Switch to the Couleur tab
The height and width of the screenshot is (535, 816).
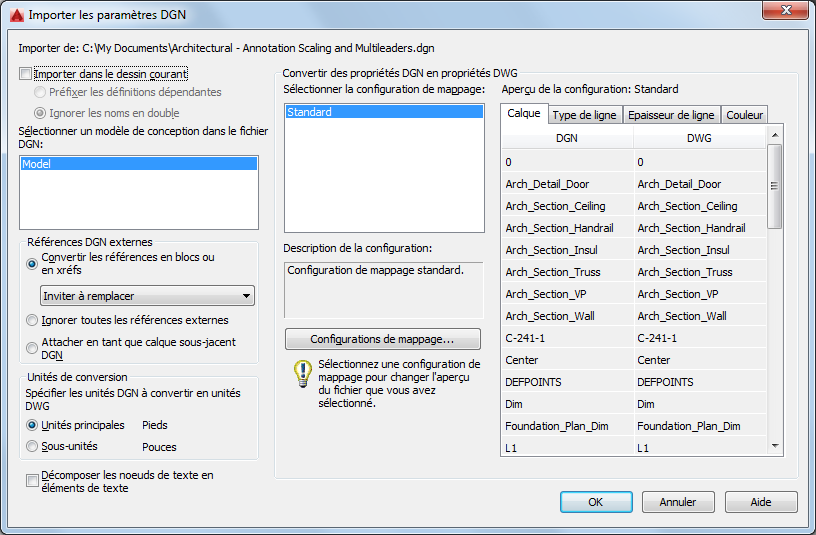pos(744,115)
